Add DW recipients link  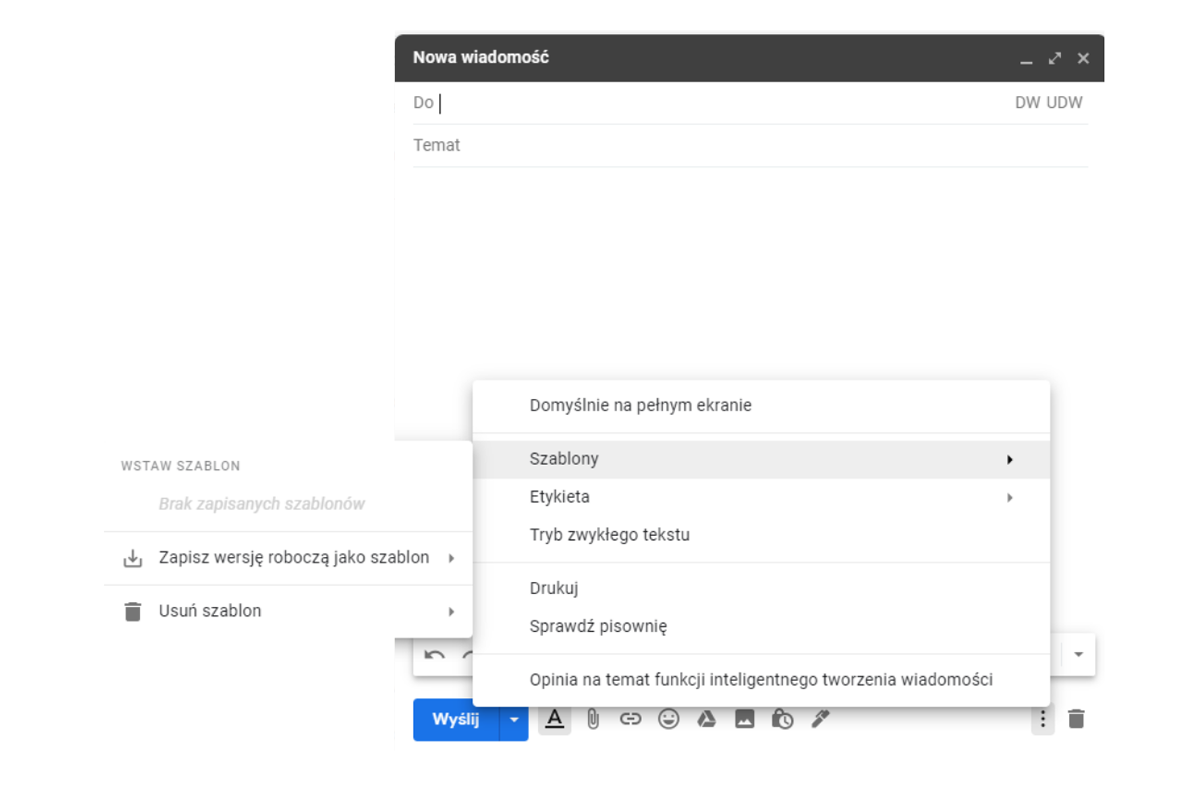pyautogui.click(x=1027, y=103)
